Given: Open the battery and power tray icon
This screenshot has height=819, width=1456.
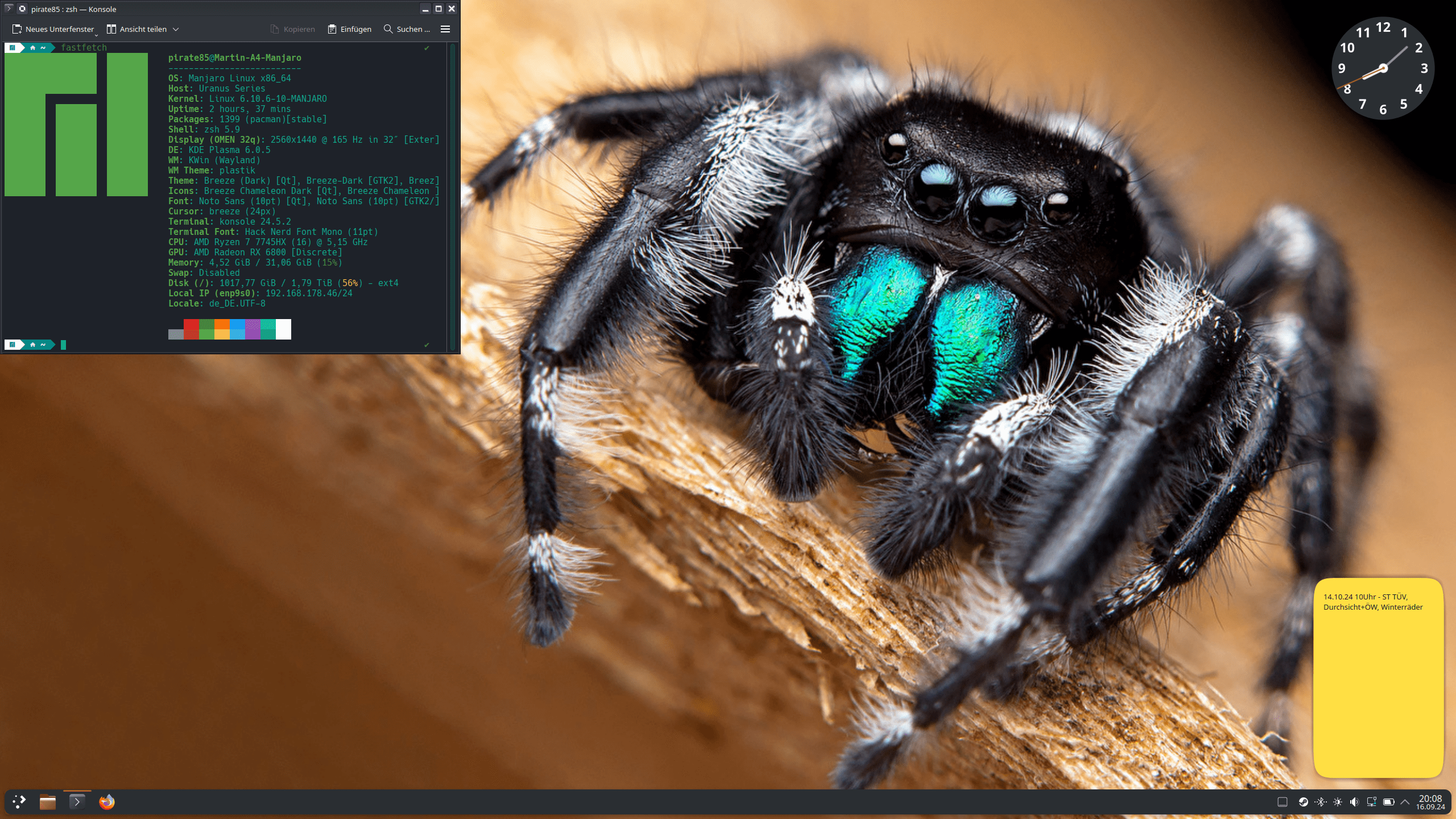Looking at the screenshot, I should [x=1388, y=802].
